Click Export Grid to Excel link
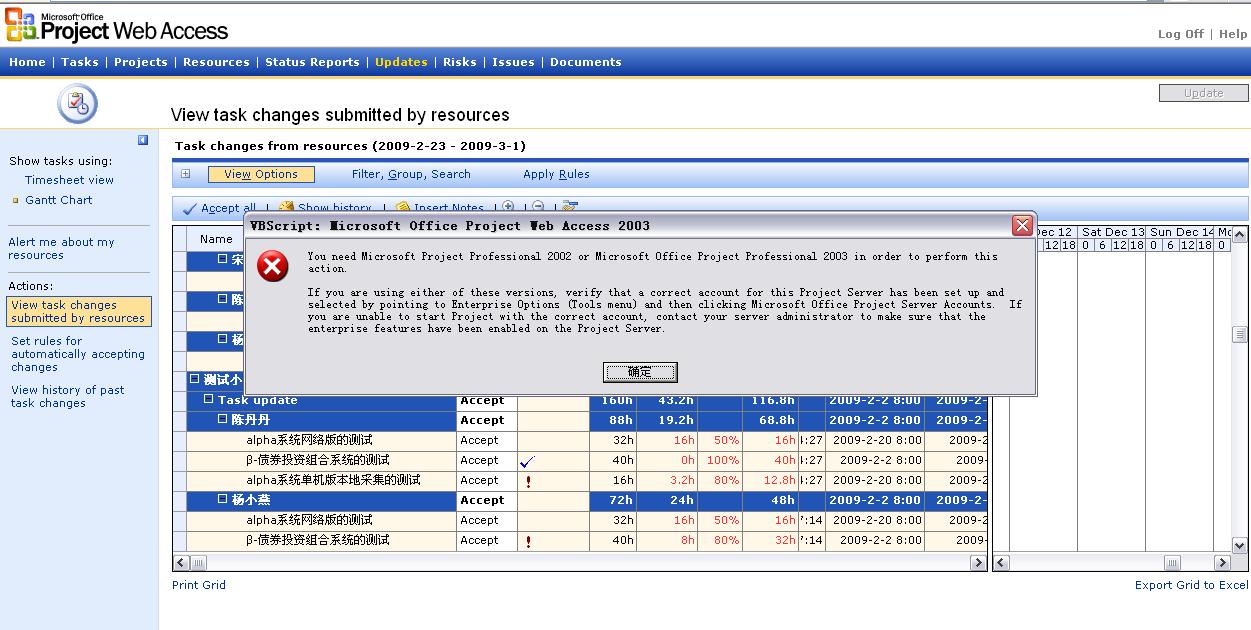The height and width of the screenshot is (630, 1251). [x=1191, y=585]
